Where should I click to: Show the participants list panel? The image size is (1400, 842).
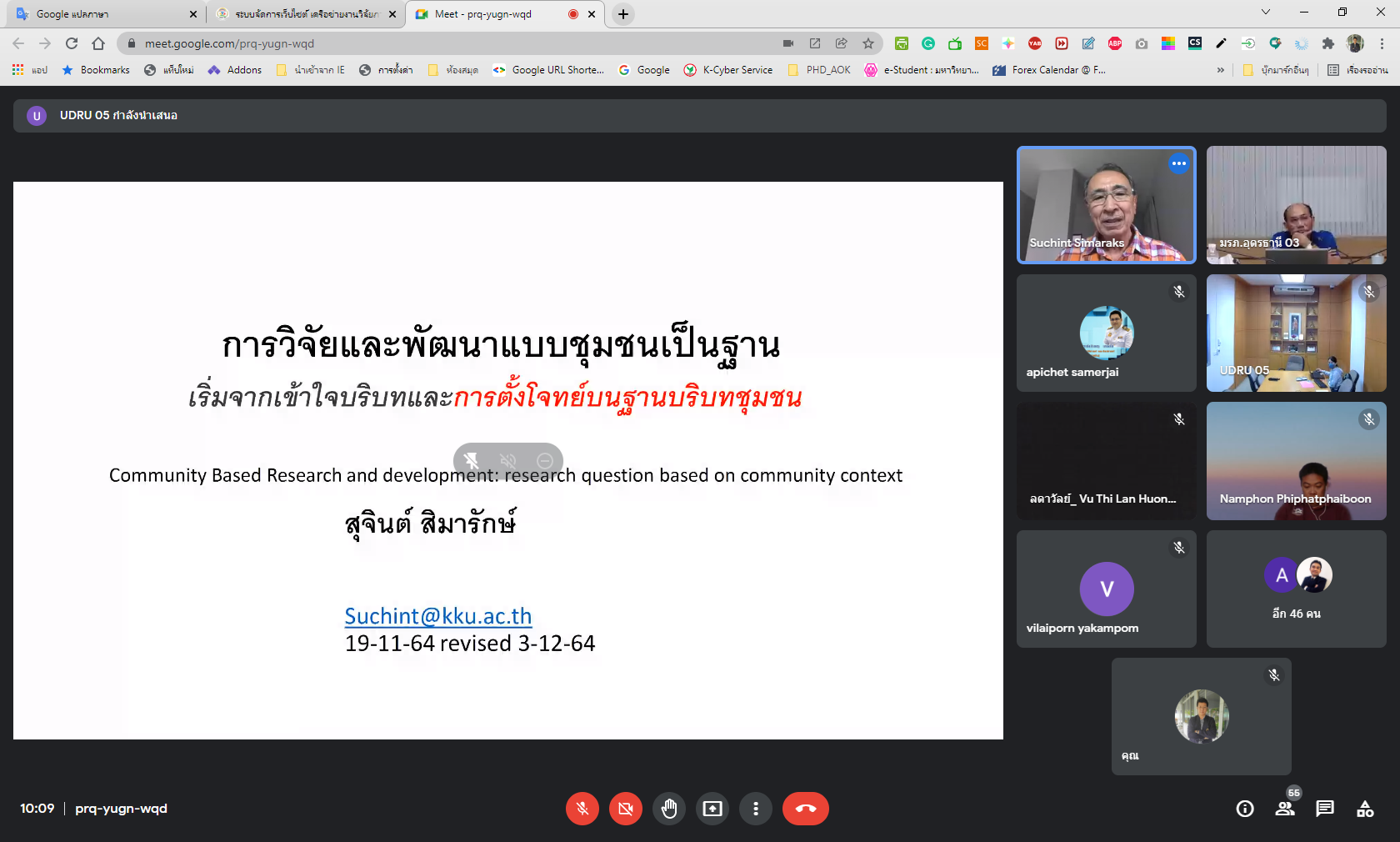[x=1285, y=809]
